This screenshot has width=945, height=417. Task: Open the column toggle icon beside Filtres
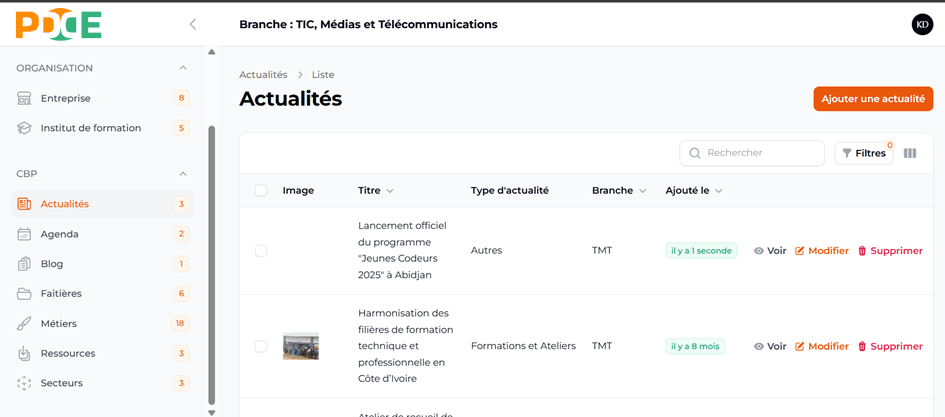(909, 153)
